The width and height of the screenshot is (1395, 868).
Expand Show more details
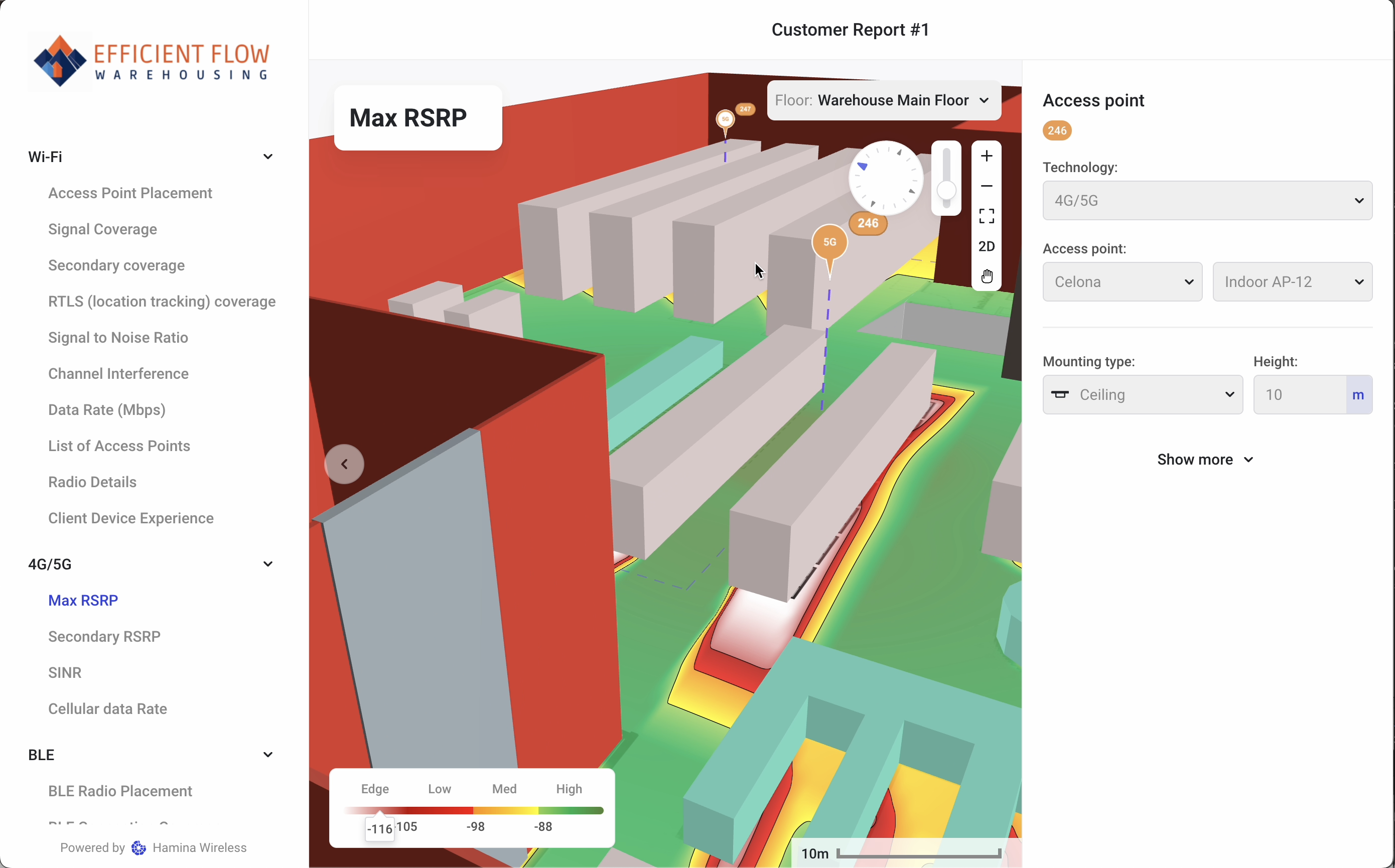[x=1205, y=459]
